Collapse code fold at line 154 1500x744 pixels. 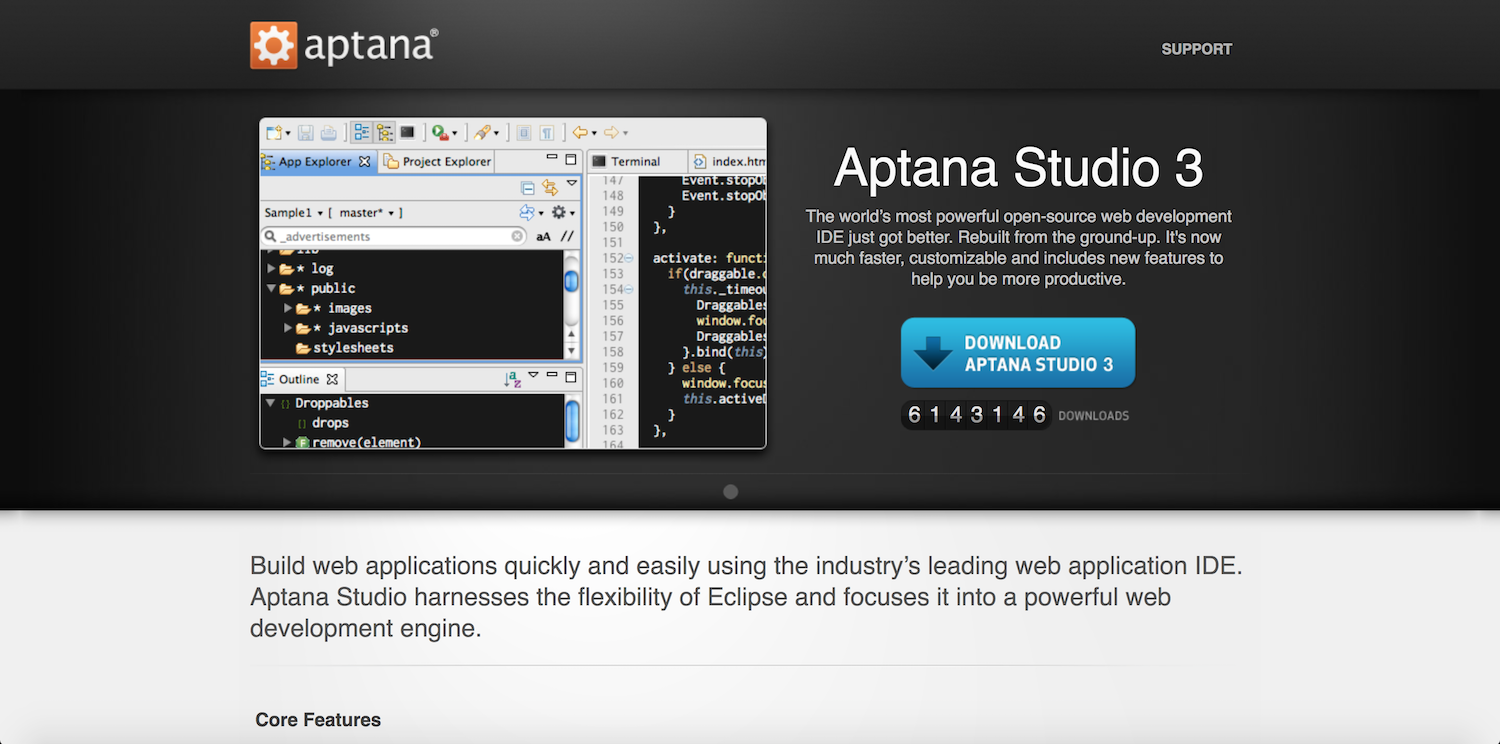tap(629, 289)
